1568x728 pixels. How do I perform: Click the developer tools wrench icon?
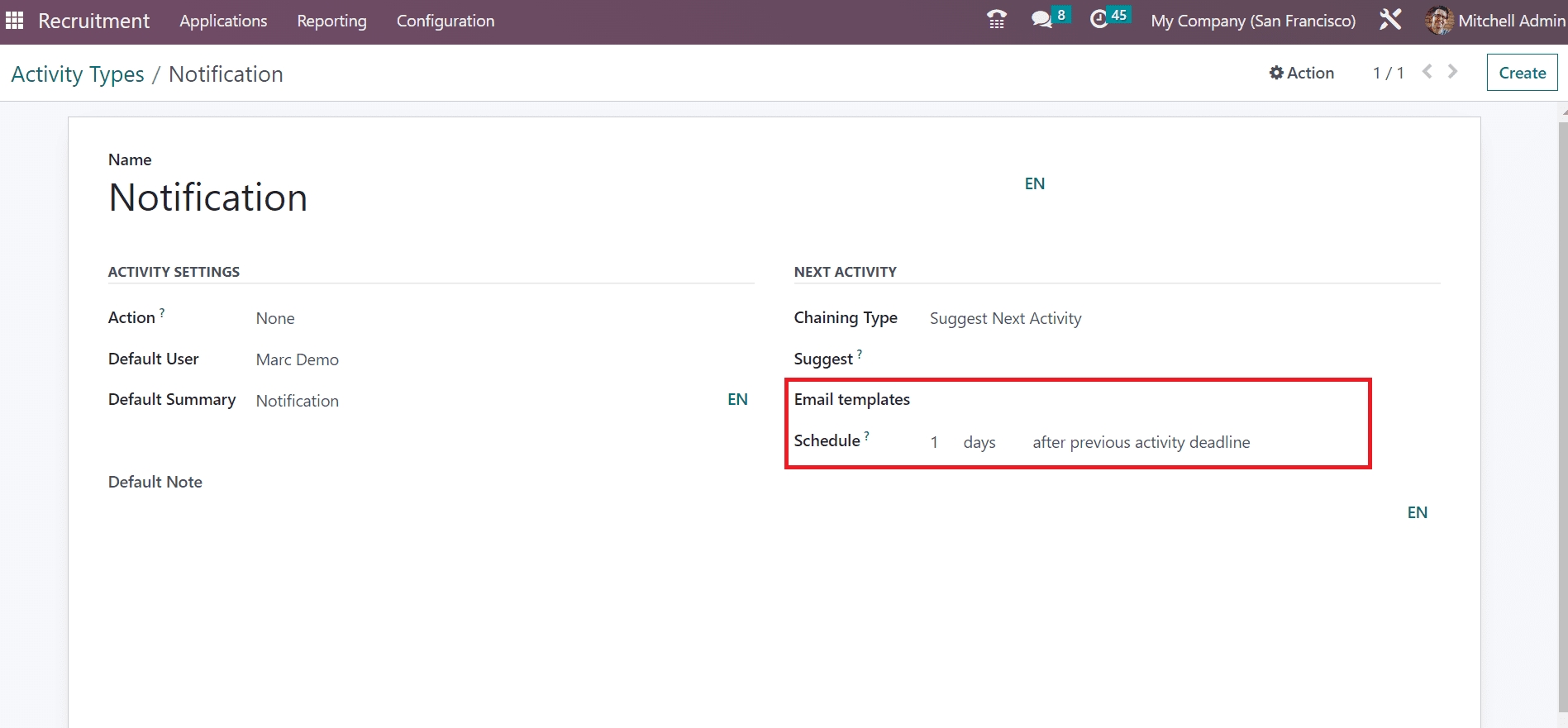coord(1390,20)
